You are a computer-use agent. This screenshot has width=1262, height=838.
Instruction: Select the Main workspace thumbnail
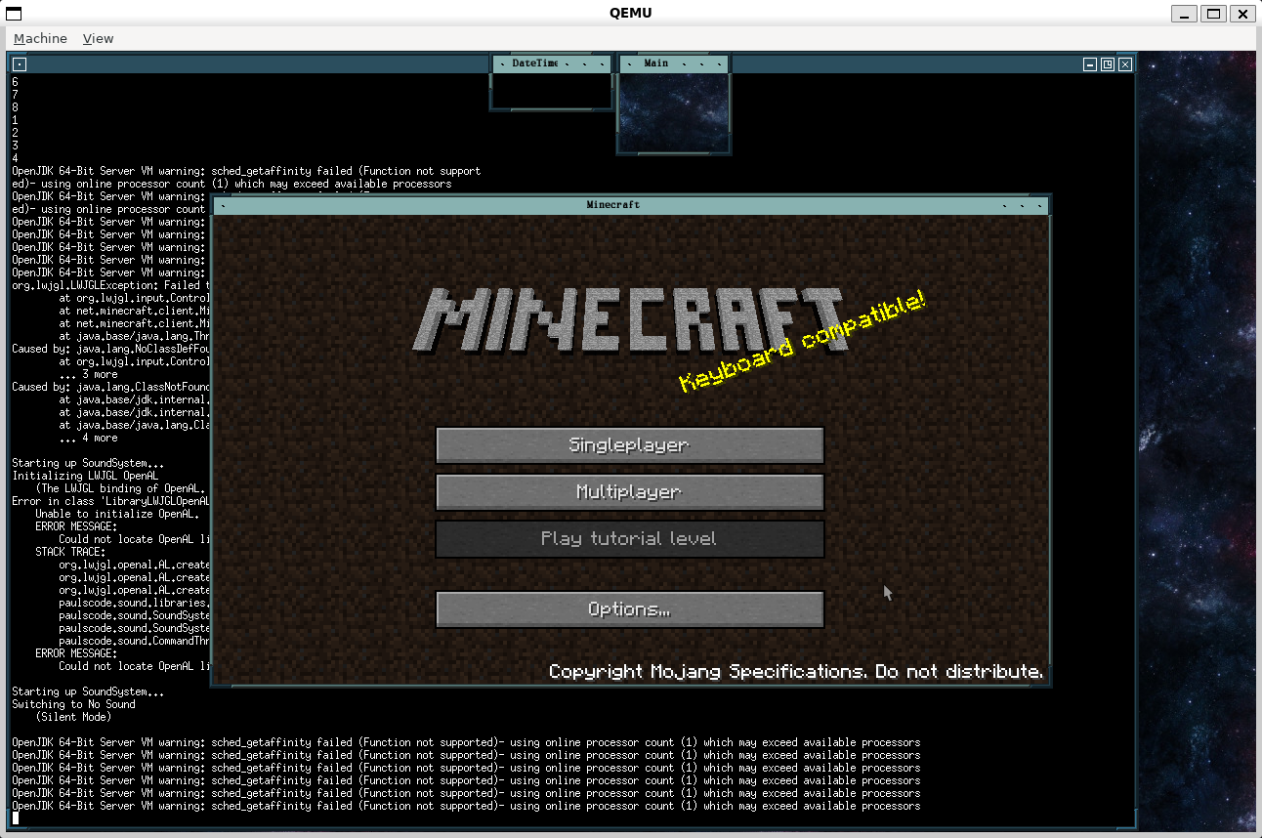tap(673, 115)
